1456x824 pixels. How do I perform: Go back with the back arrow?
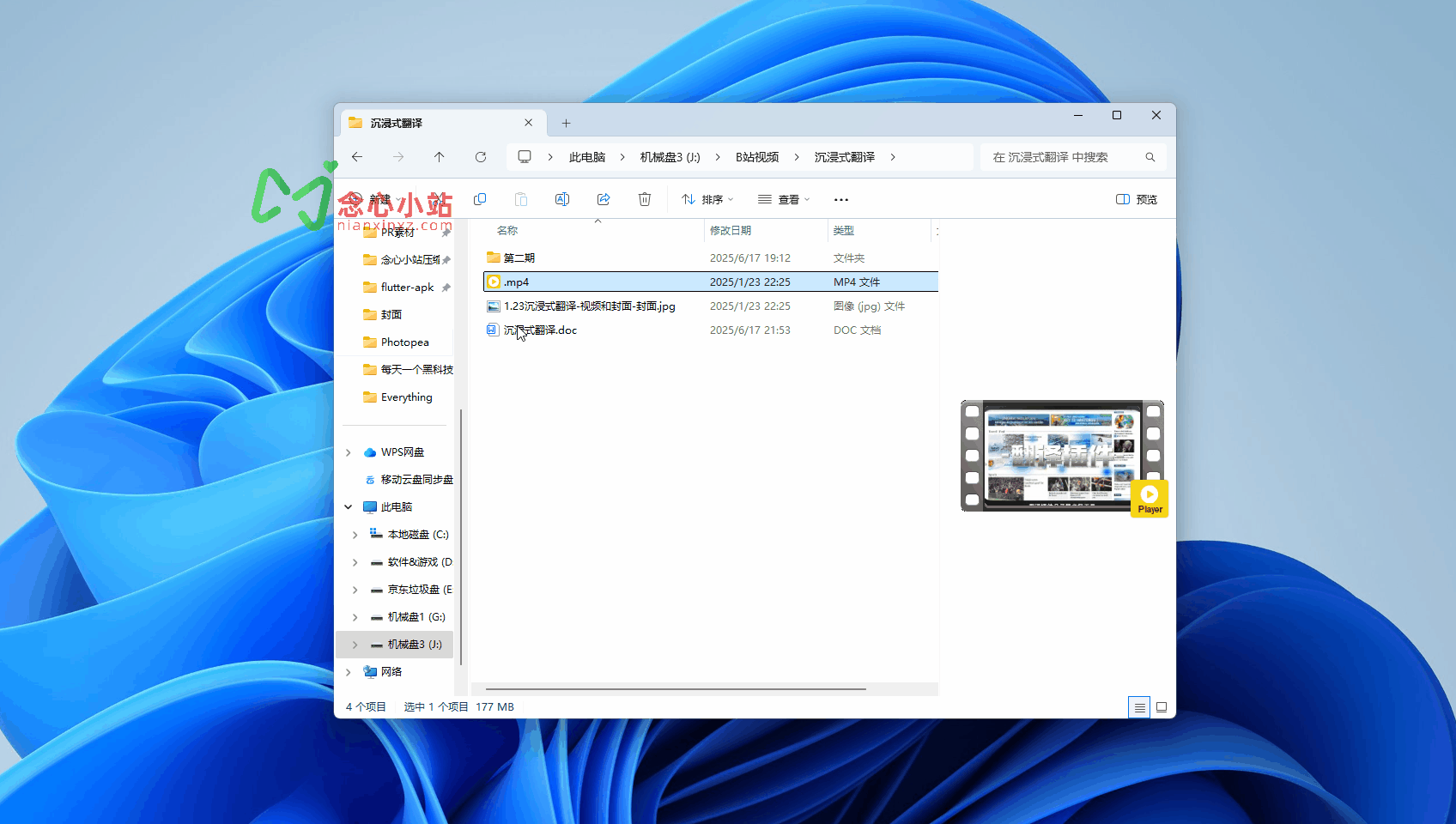(x=357, y=157)
